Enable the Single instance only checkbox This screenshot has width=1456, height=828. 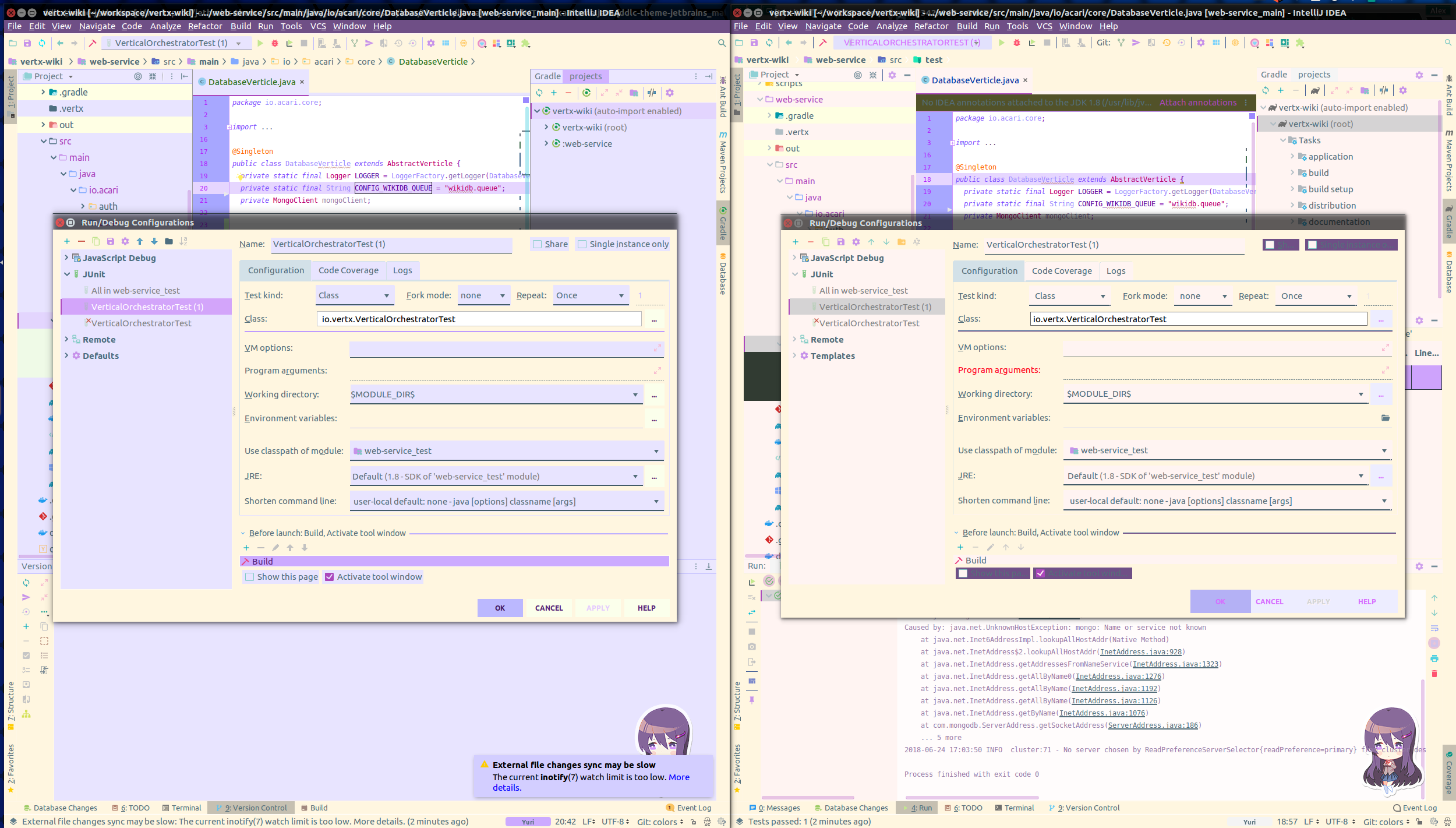tap(582, 244)
